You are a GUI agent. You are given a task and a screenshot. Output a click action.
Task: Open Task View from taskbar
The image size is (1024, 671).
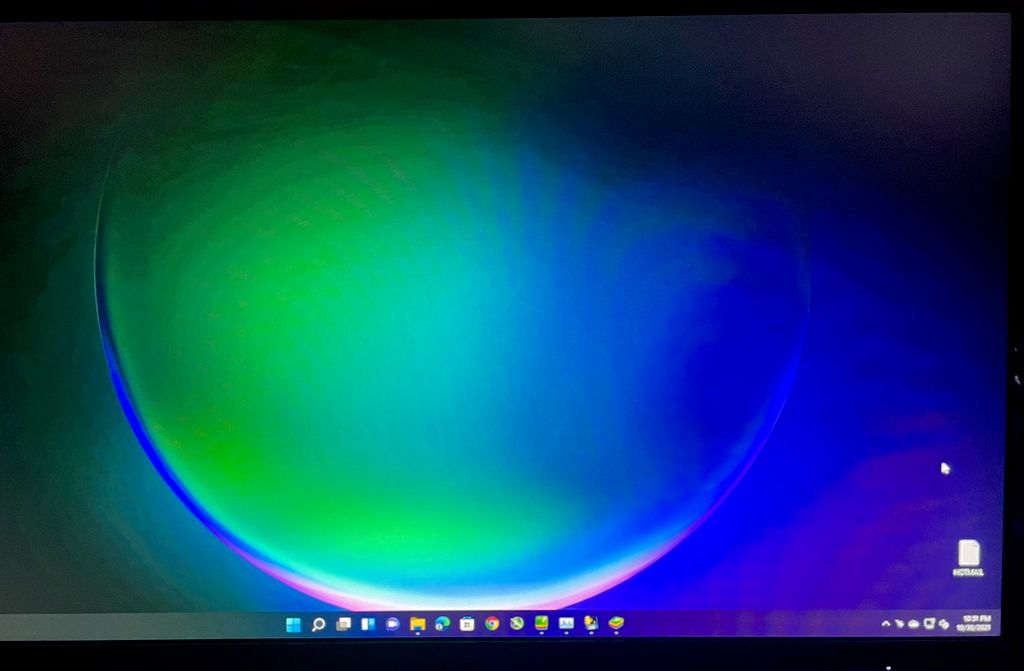[x=343, y=625]
